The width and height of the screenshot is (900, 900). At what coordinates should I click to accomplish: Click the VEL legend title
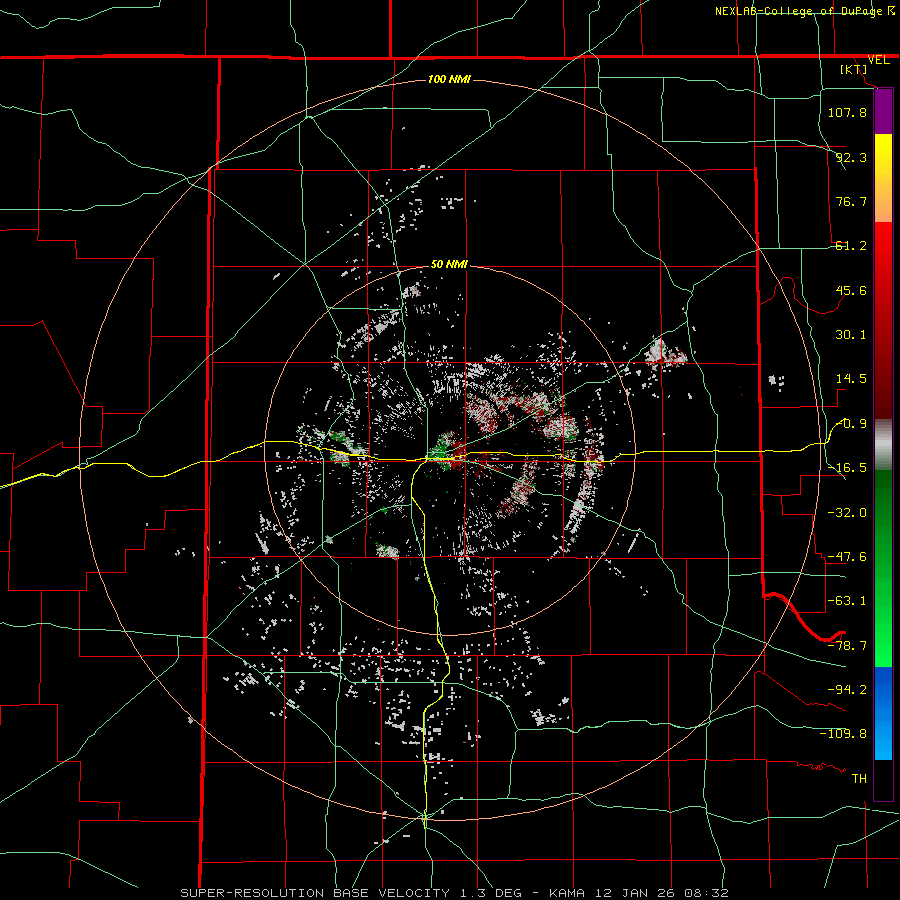[x=878, y=60]
